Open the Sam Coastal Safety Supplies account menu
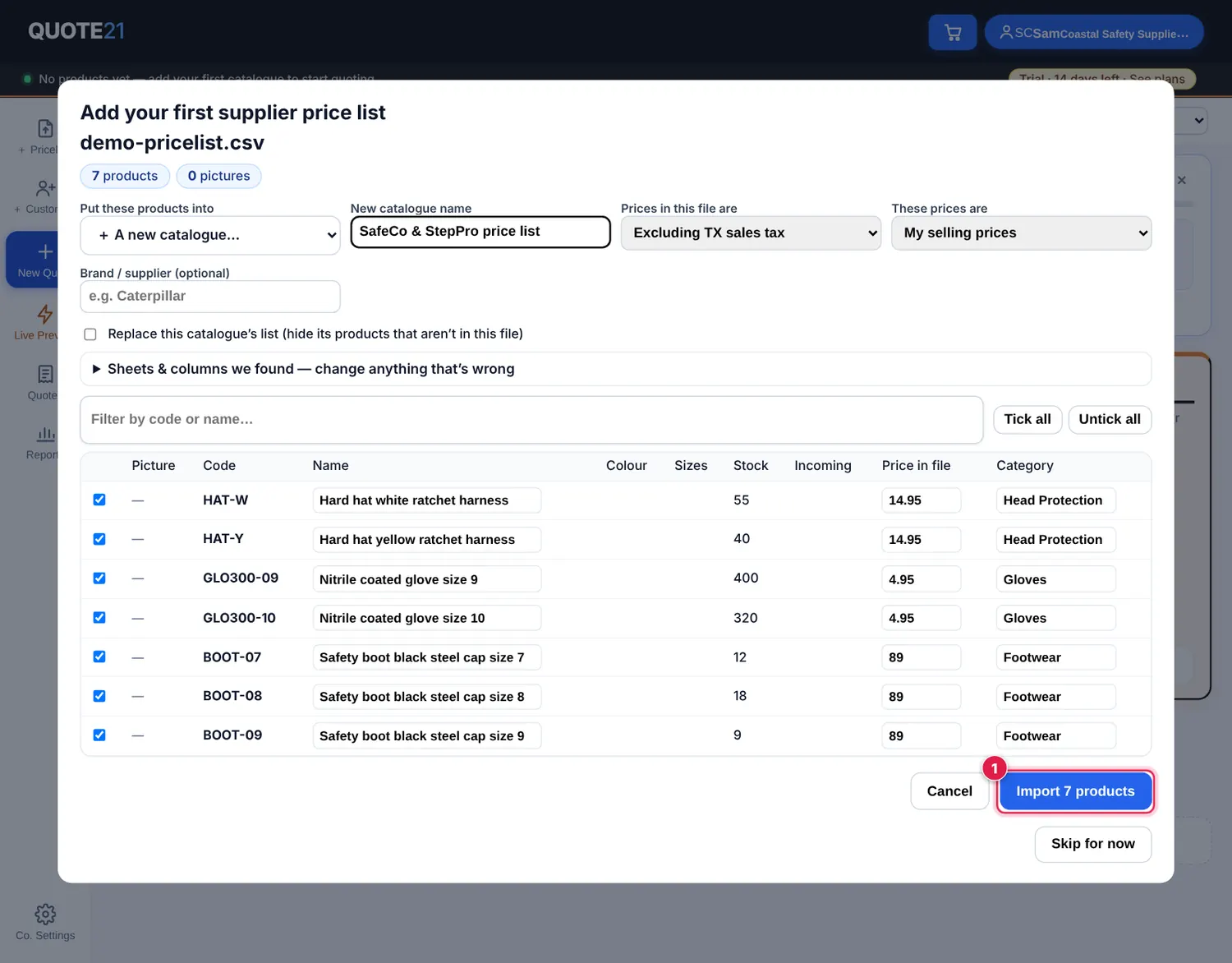This screenshot has width=1232, height=963. (x=1094, y=33)
